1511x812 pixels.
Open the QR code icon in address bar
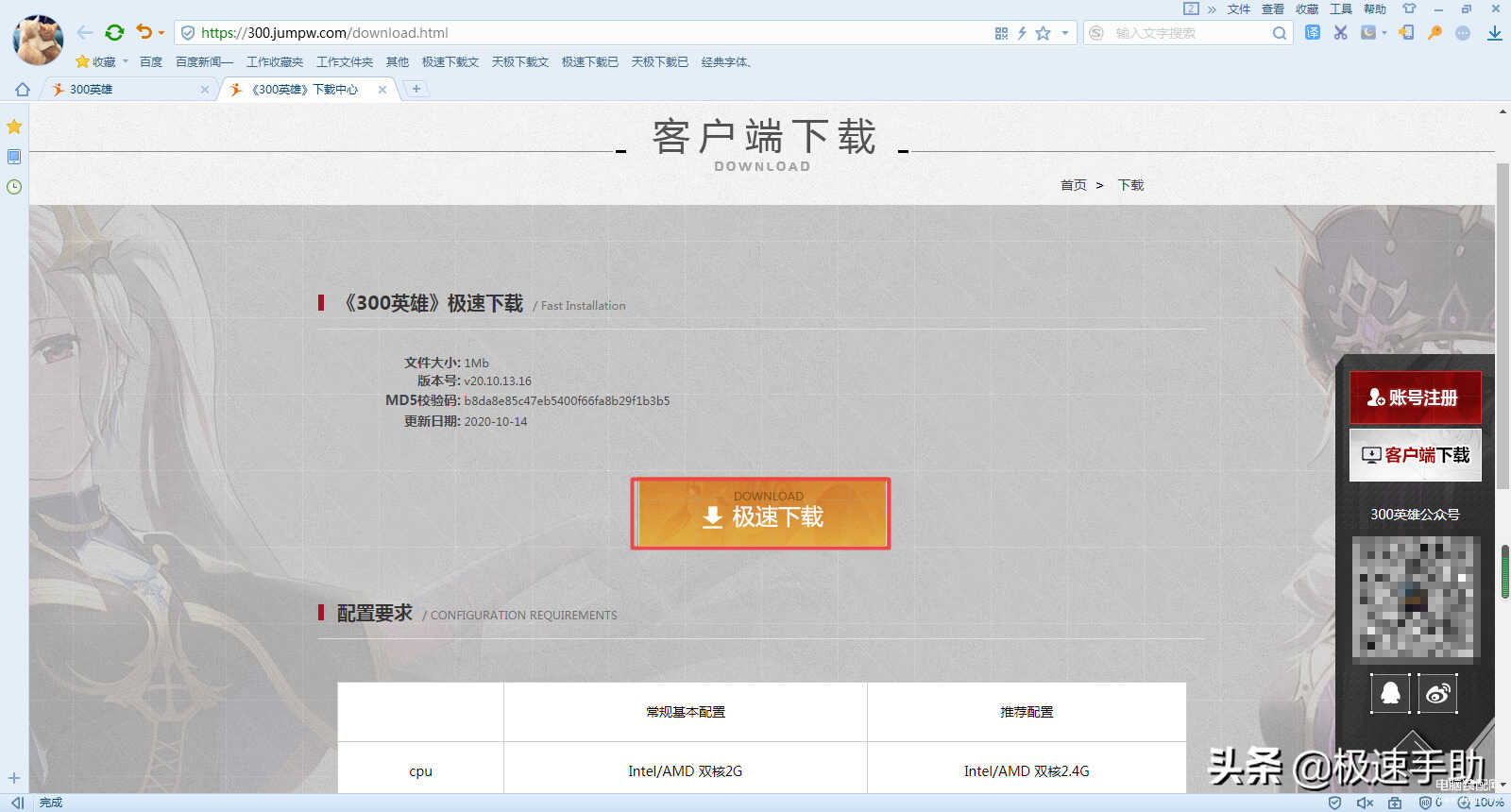coord(1001,33)
